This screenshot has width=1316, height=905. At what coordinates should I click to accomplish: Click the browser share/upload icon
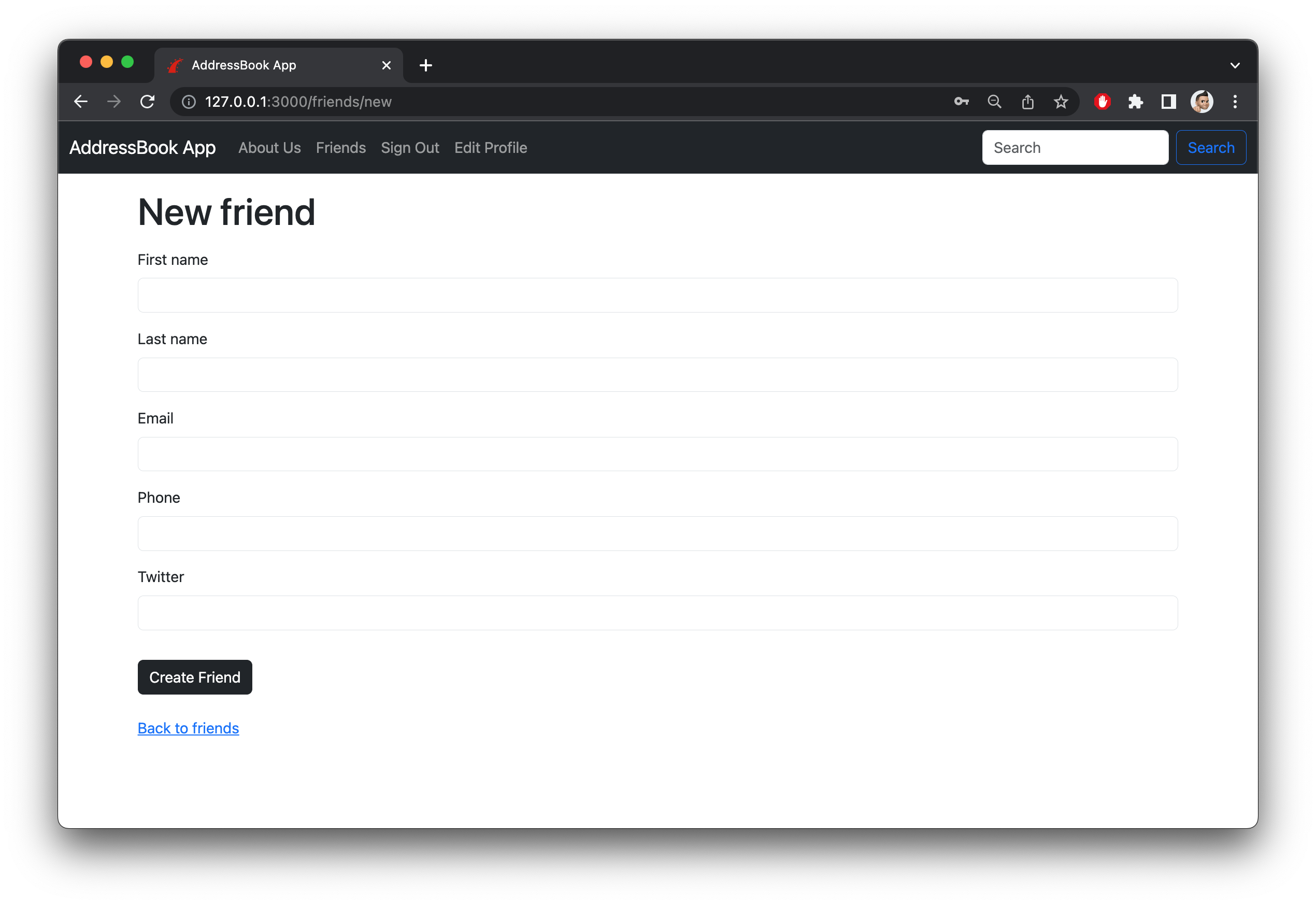coord(1028,100)
